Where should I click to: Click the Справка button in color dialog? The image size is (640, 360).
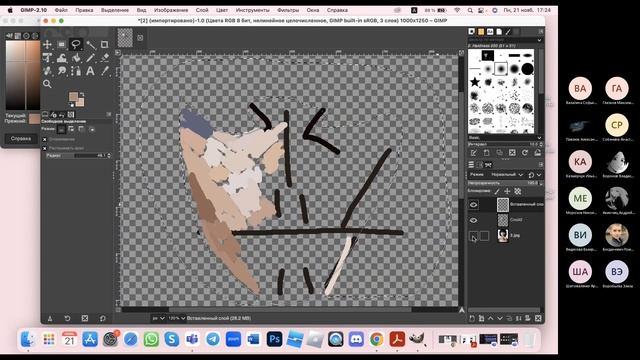(x=21, y=139)
